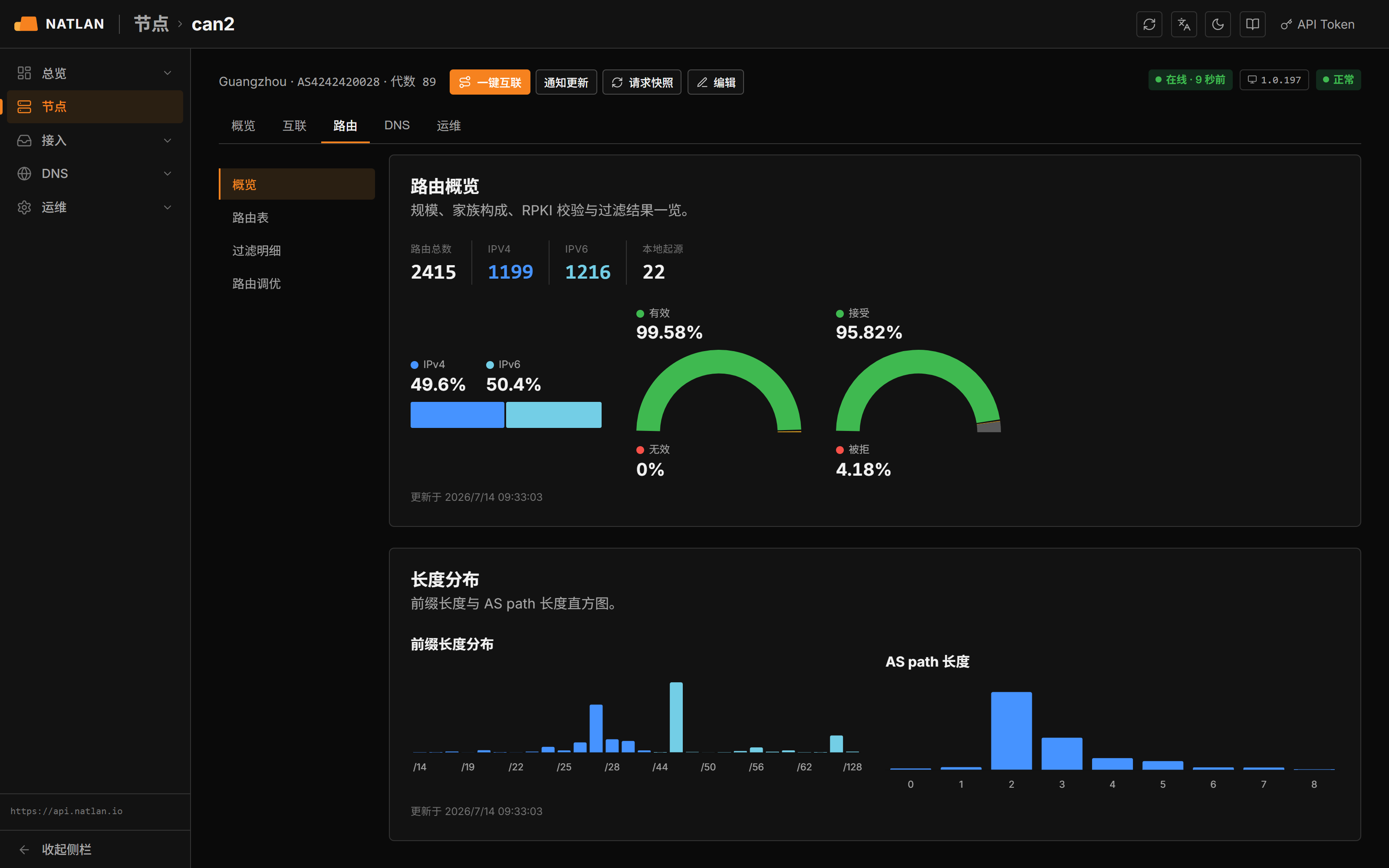The width and height of the screenshot is (1389, 868).
Task: Open API Token settings
Action: click(x=1317, y=24)
